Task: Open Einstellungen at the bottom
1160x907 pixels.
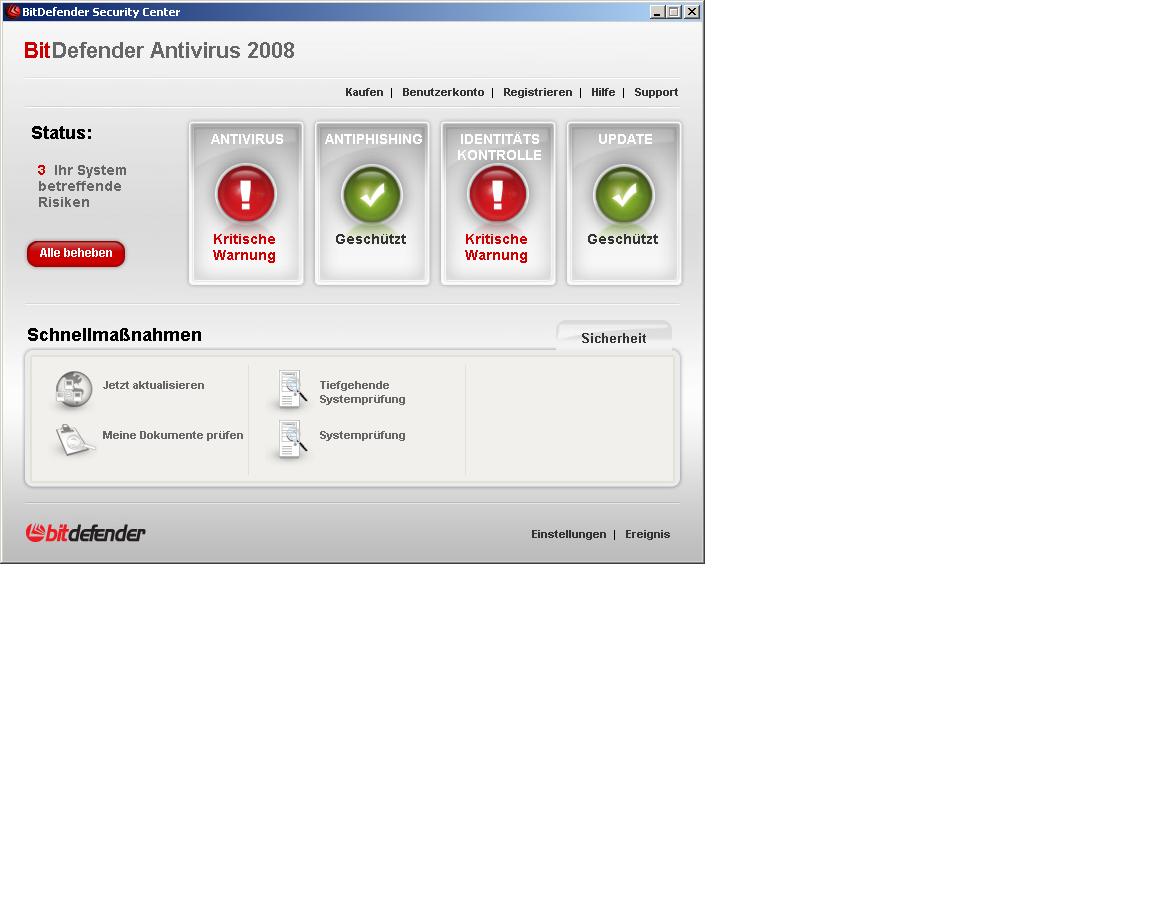Action: click(x=568, y=534)
